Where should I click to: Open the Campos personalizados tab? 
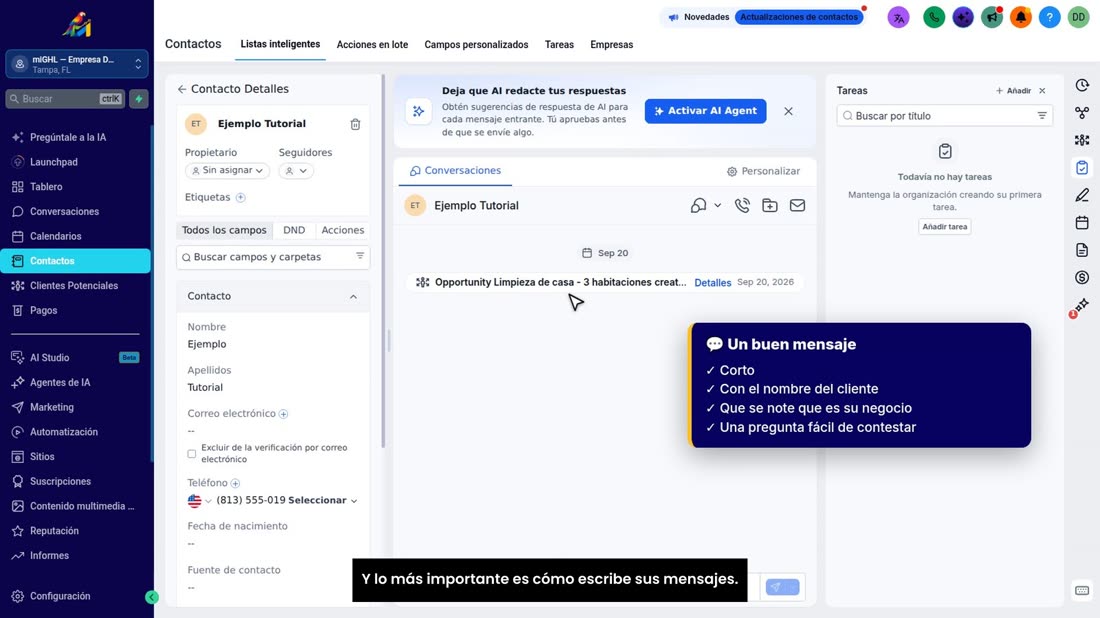[x=476, y=45]
